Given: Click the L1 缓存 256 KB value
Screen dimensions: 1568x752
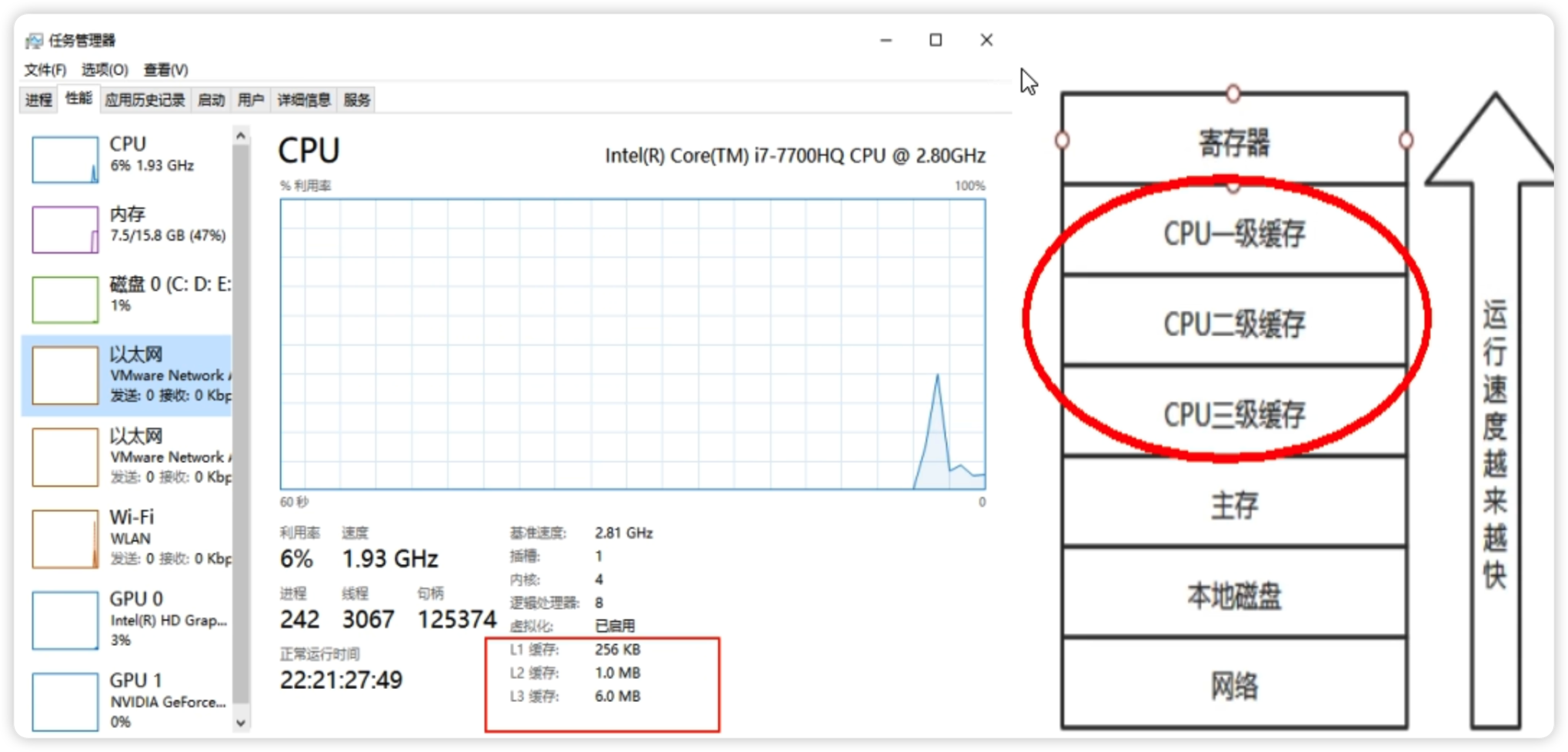Looking at the screenshot, I should (x=617, y=650).
